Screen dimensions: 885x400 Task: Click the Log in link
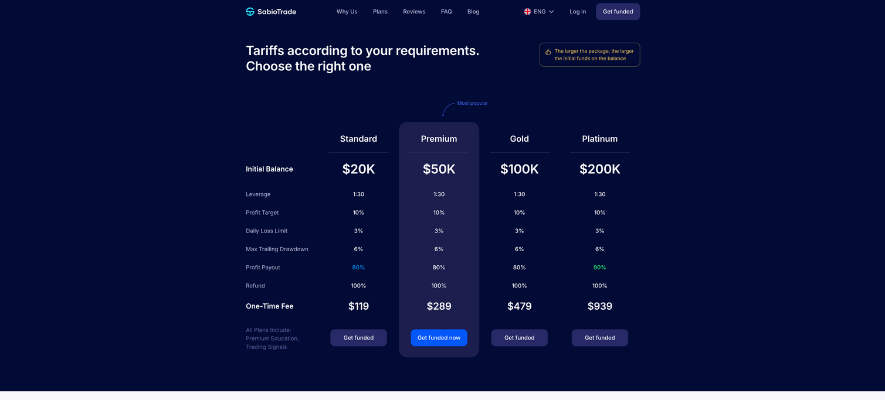coord(577,11)
